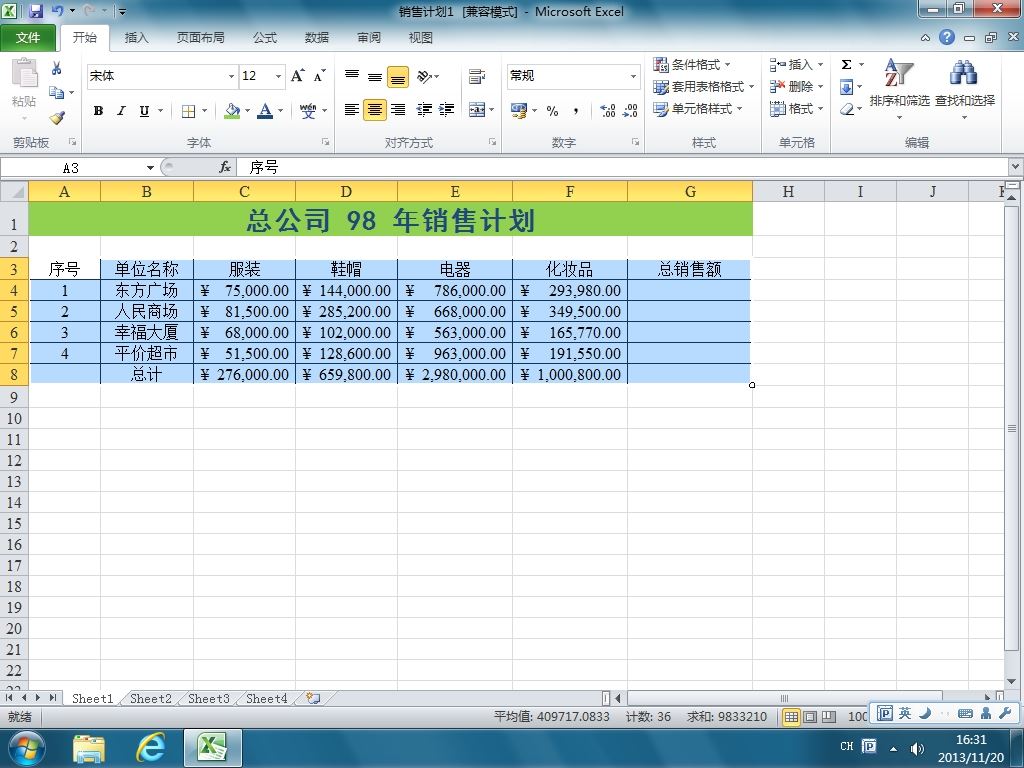This screenshot has width=1024, height=768.
Task: Click the Cut scissors icon
Action: click(56, 68)
